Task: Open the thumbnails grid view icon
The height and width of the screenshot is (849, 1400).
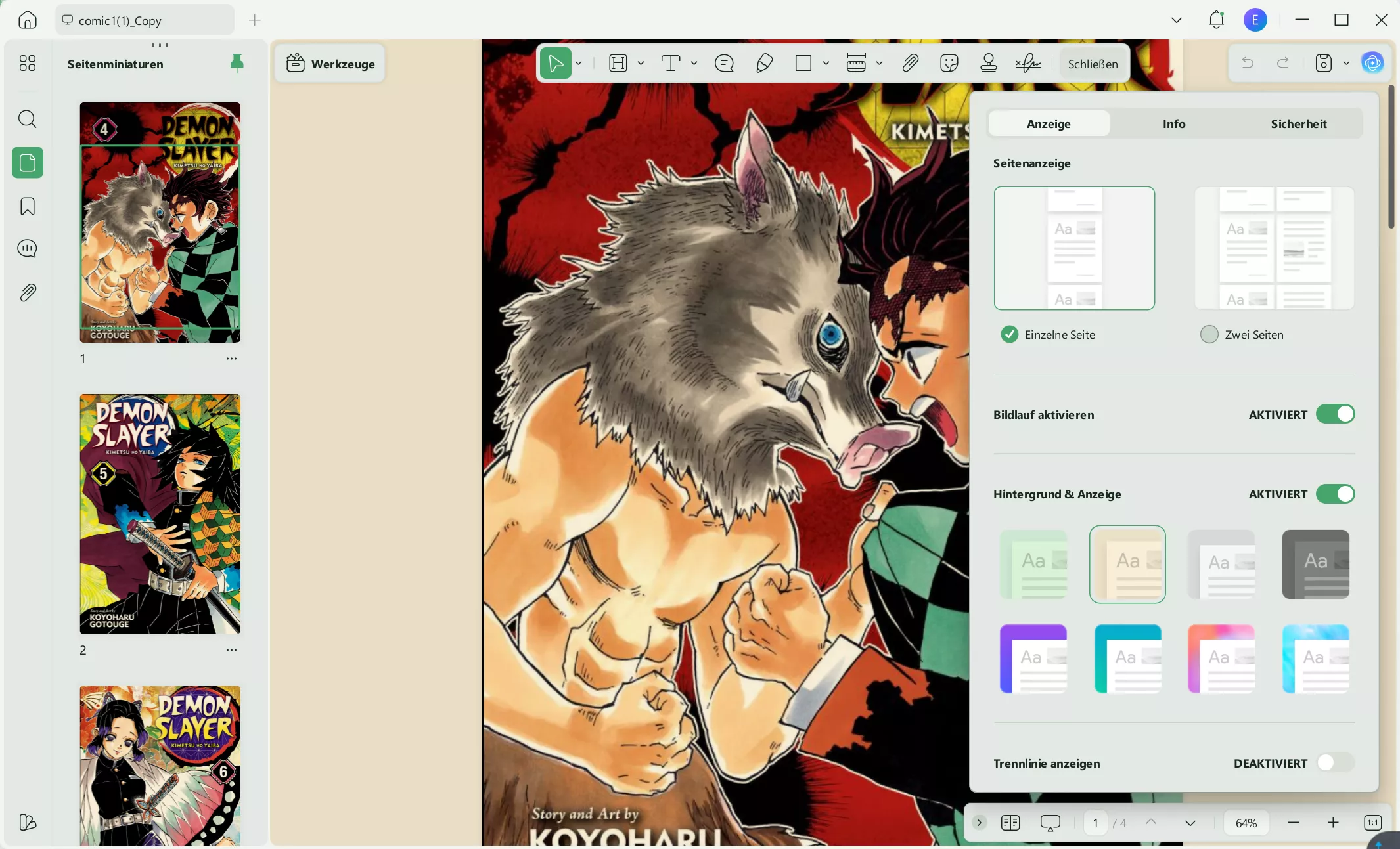Action: [x=28, y=63]
